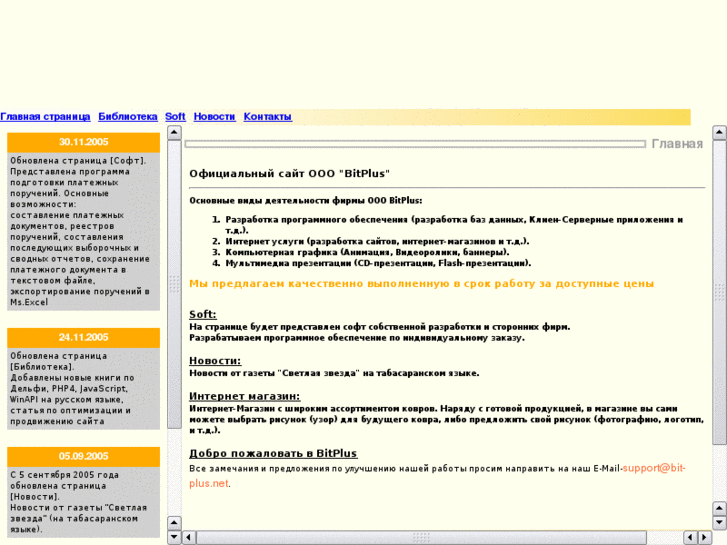Click the Главная page title label
This screenshot has height=545, width=727.
click(x=677, y=144)
